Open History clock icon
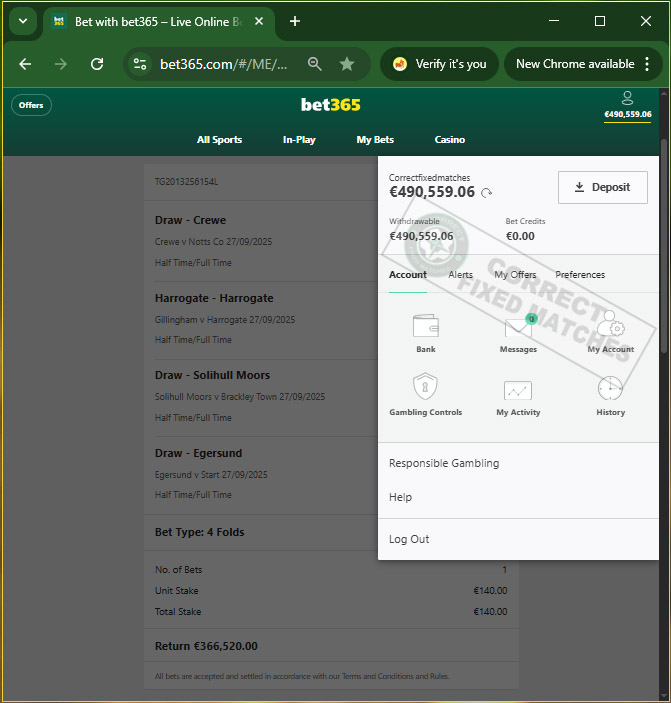This screenshot has height=703, width=671. (x=610, y=388)
